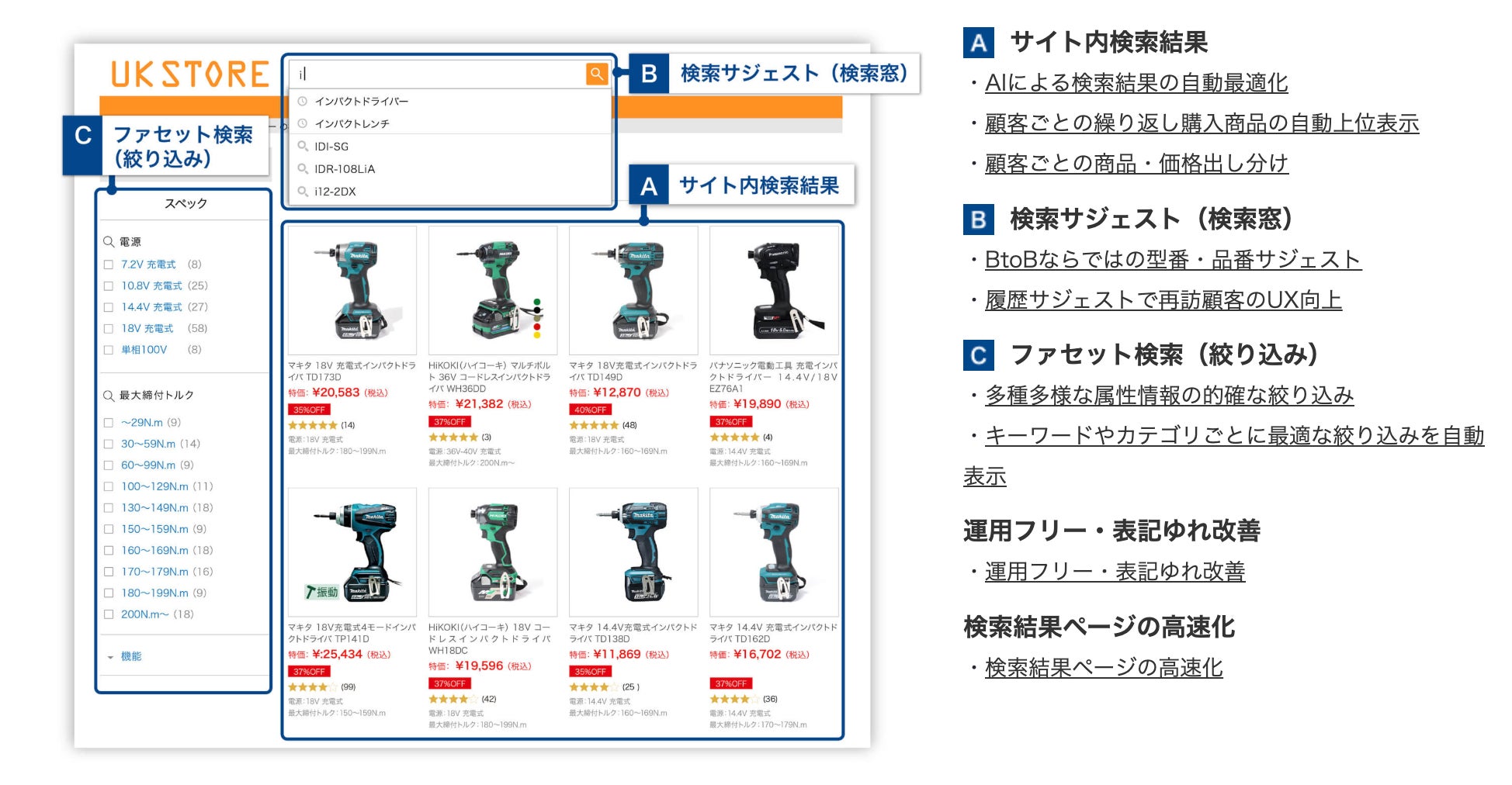The image size is (1512, 785).
Task: Click the UK STORE logo
Action: [x=190, y=74]
